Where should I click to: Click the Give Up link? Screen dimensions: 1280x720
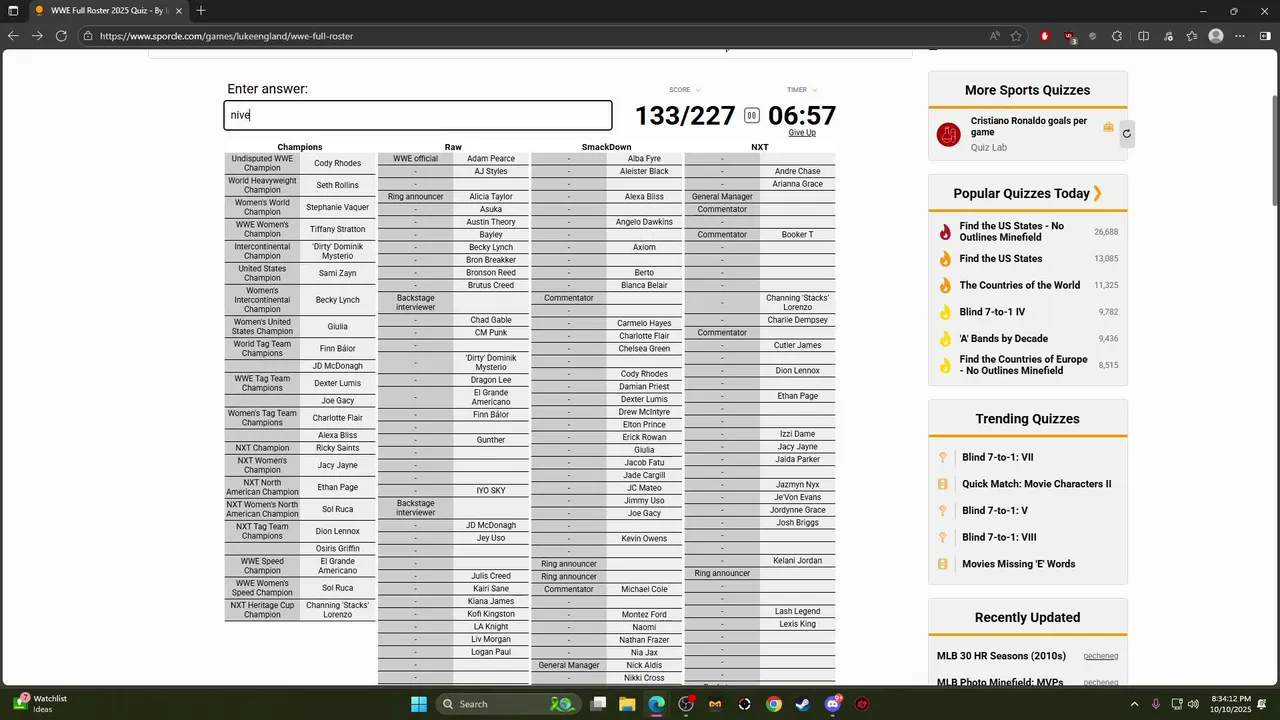pos(802,133)
